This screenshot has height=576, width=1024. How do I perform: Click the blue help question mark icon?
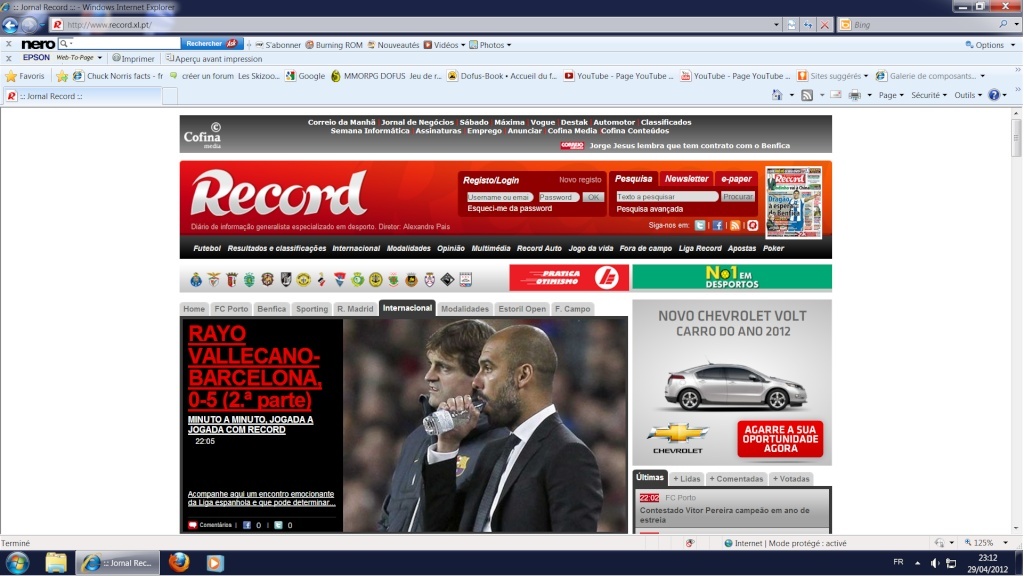994,95
